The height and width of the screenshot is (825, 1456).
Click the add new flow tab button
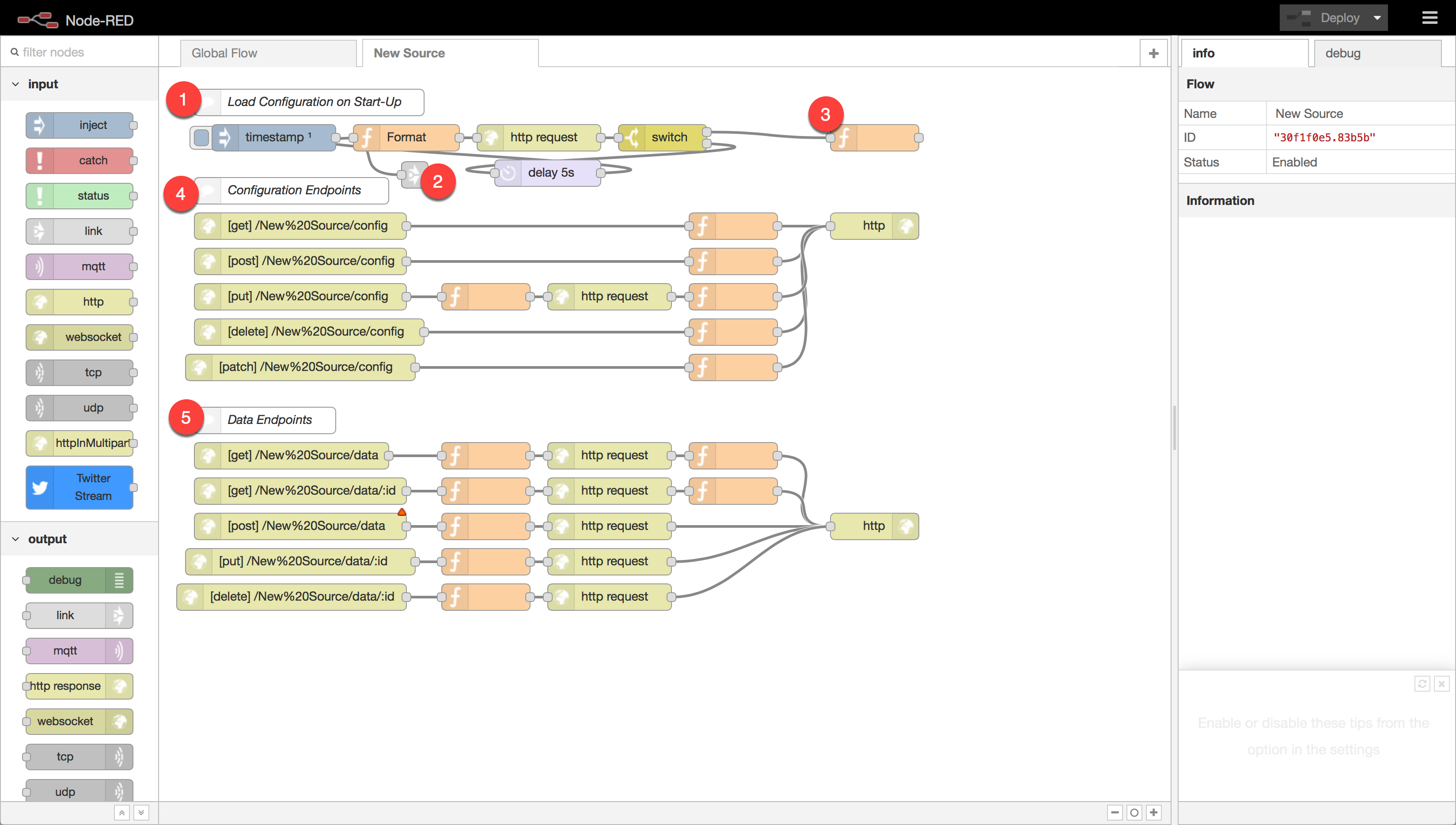[x=1154, y=53]
